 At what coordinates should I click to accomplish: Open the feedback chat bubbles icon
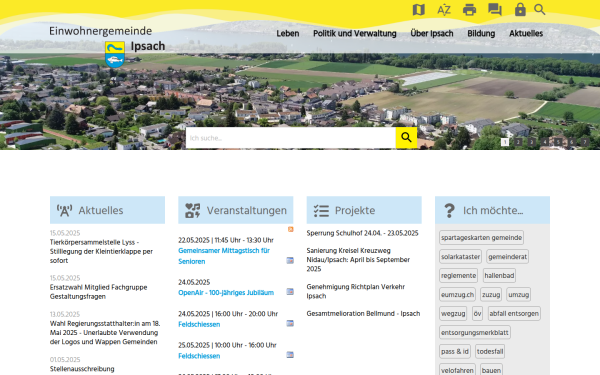coord(495,10)
